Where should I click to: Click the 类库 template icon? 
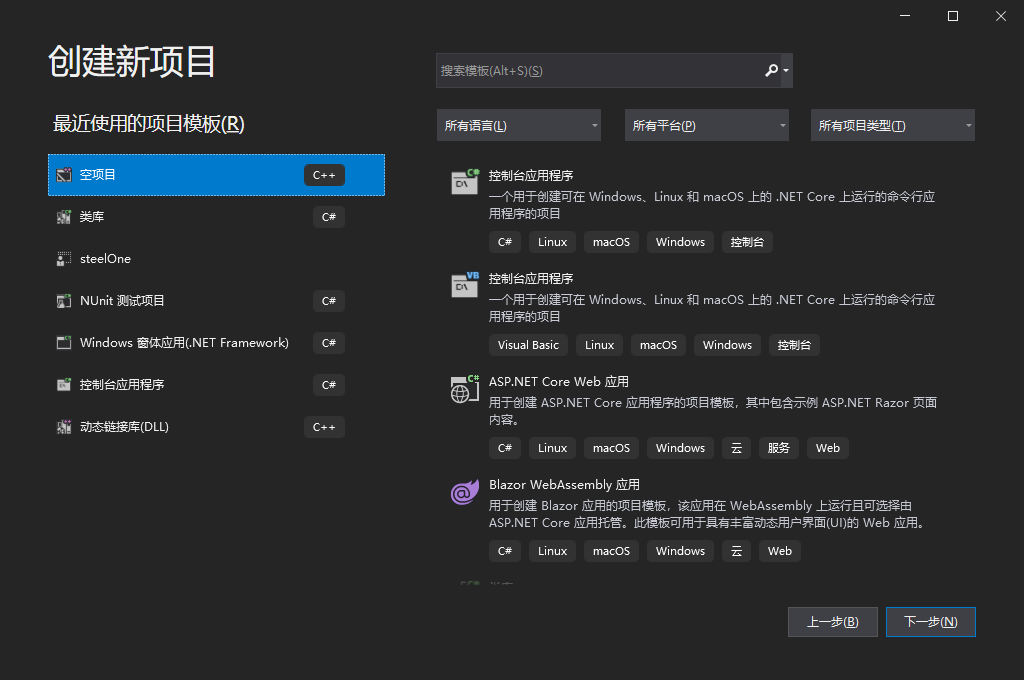pyautogui.click(x=64, y=217)
